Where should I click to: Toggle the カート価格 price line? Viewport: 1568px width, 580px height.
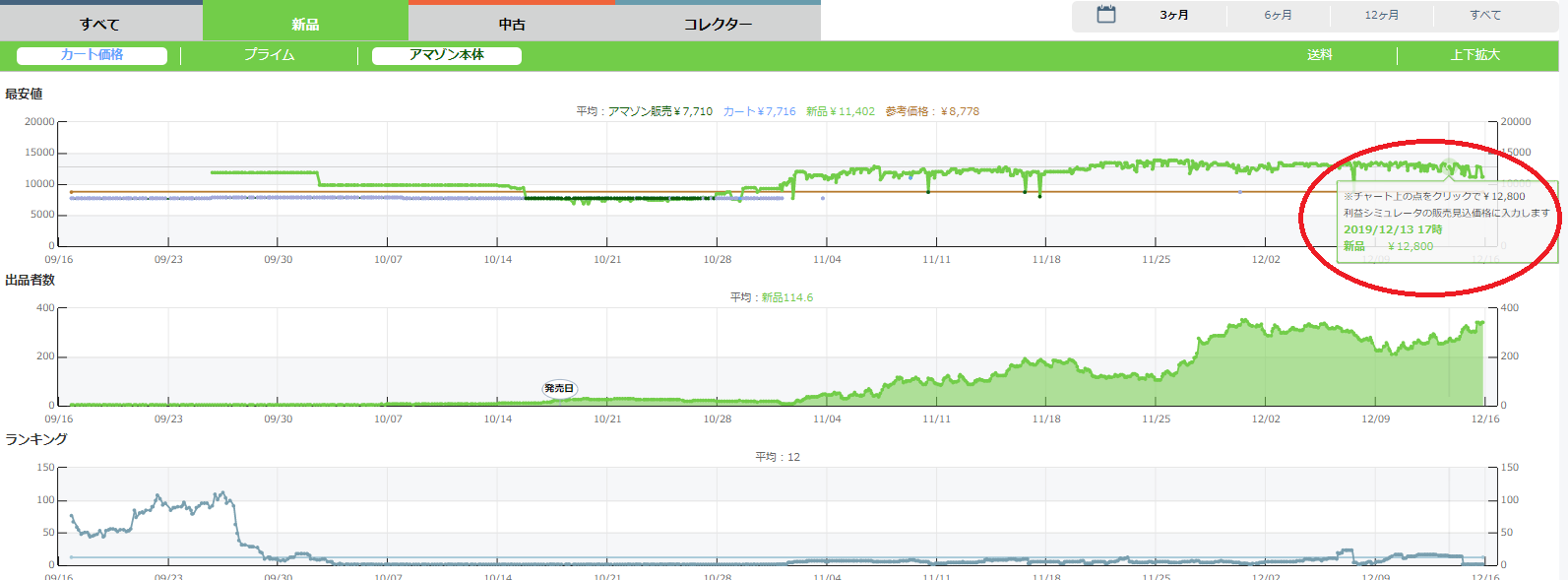tap(92, 55)
